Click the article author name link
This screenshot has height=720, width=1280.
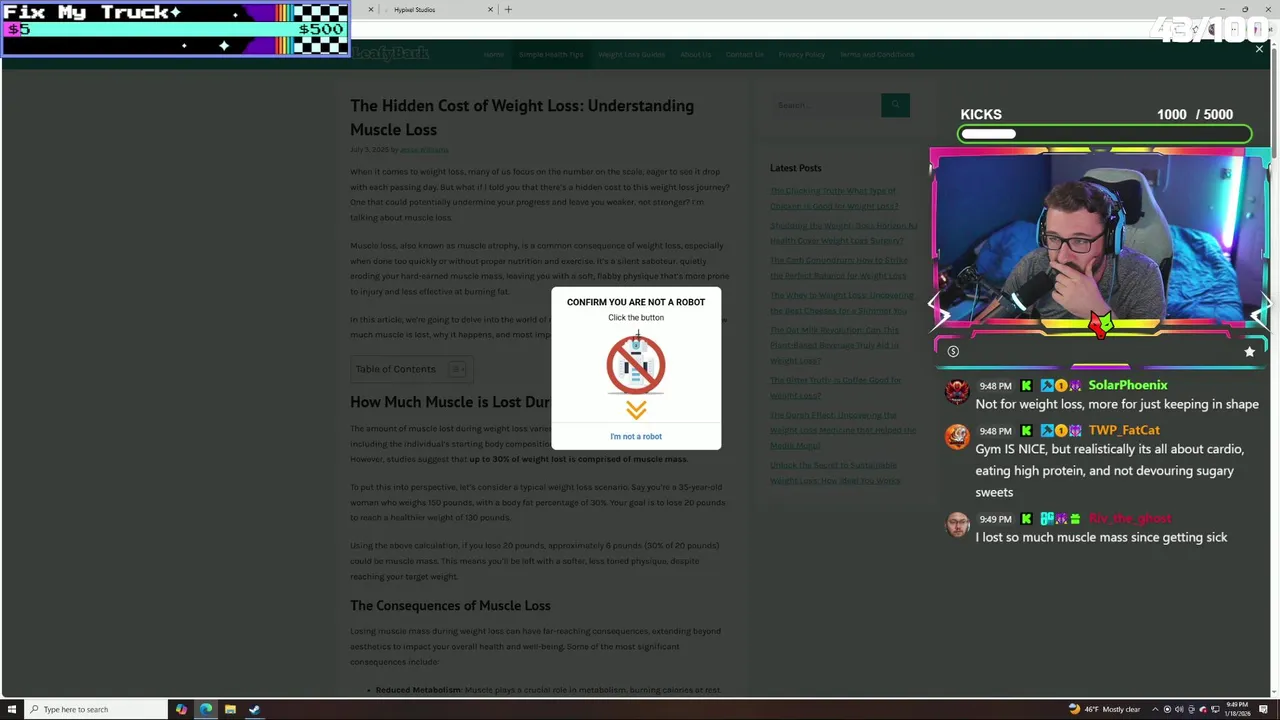click(x=424, y=150)
